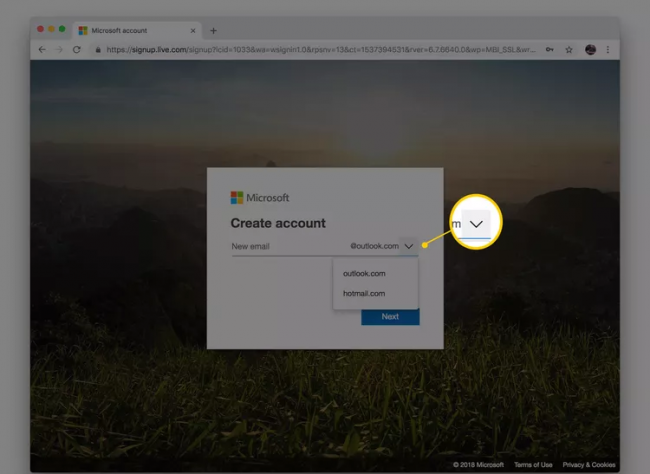
Task: Go back using the browser back arrow
Action: pos(42,50)
